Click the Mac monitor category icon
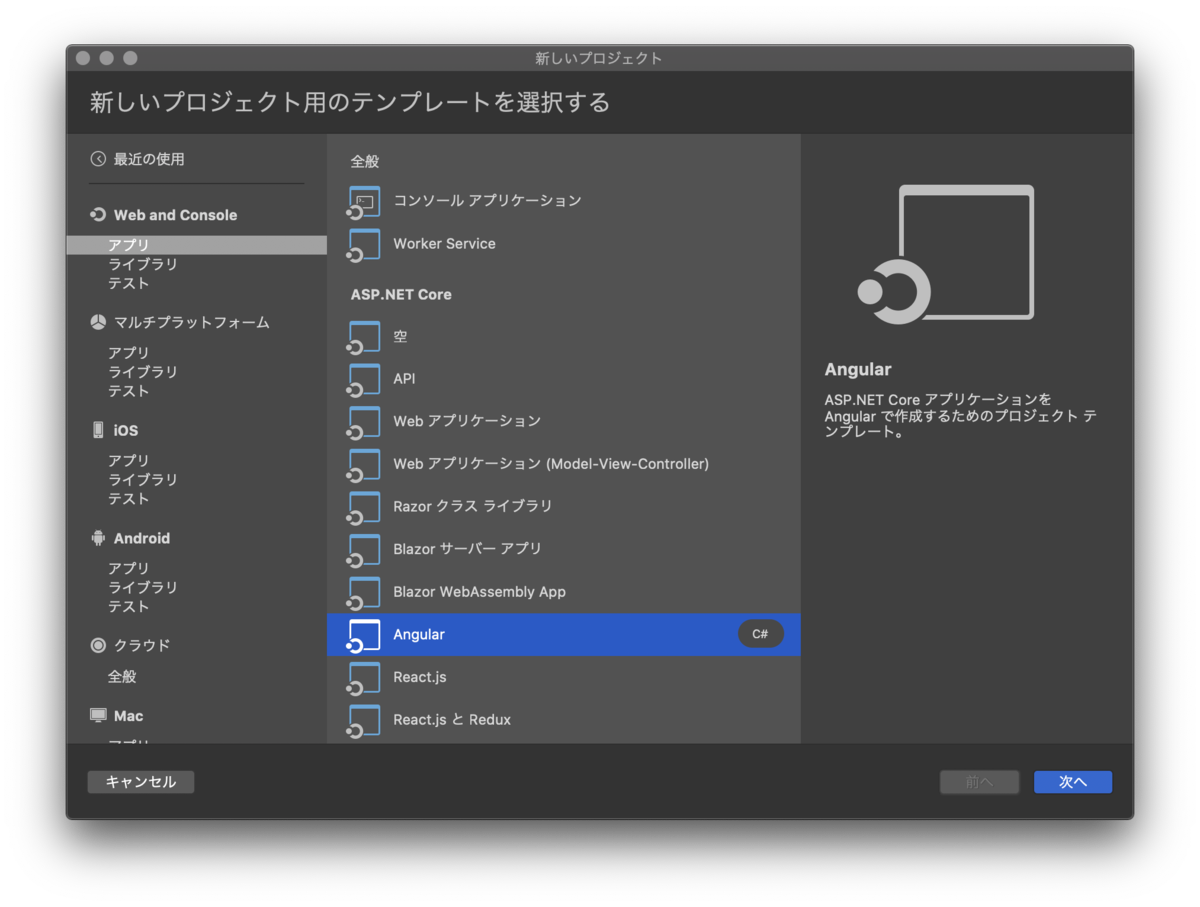The width and height of the screenshot is (1200, 907). click(98, 716)
